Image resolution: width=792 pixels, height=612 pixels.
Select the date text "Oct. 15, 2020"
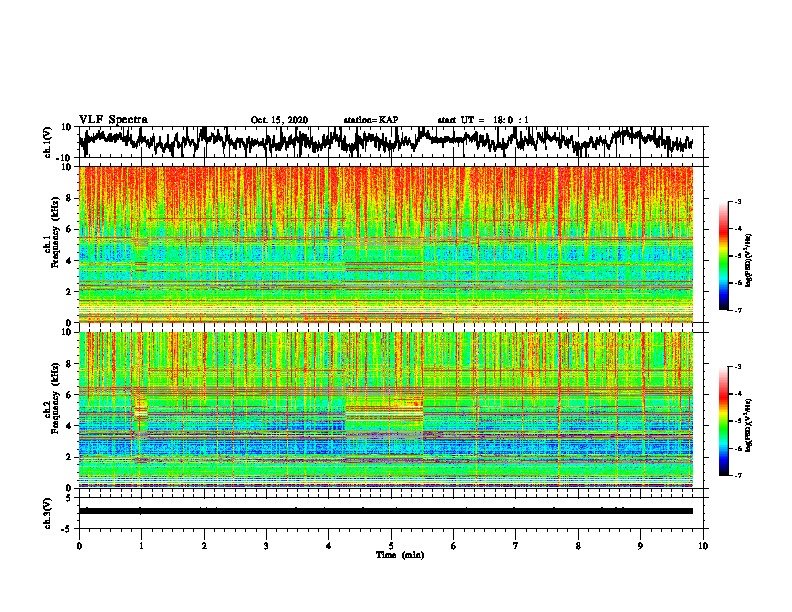279,120
